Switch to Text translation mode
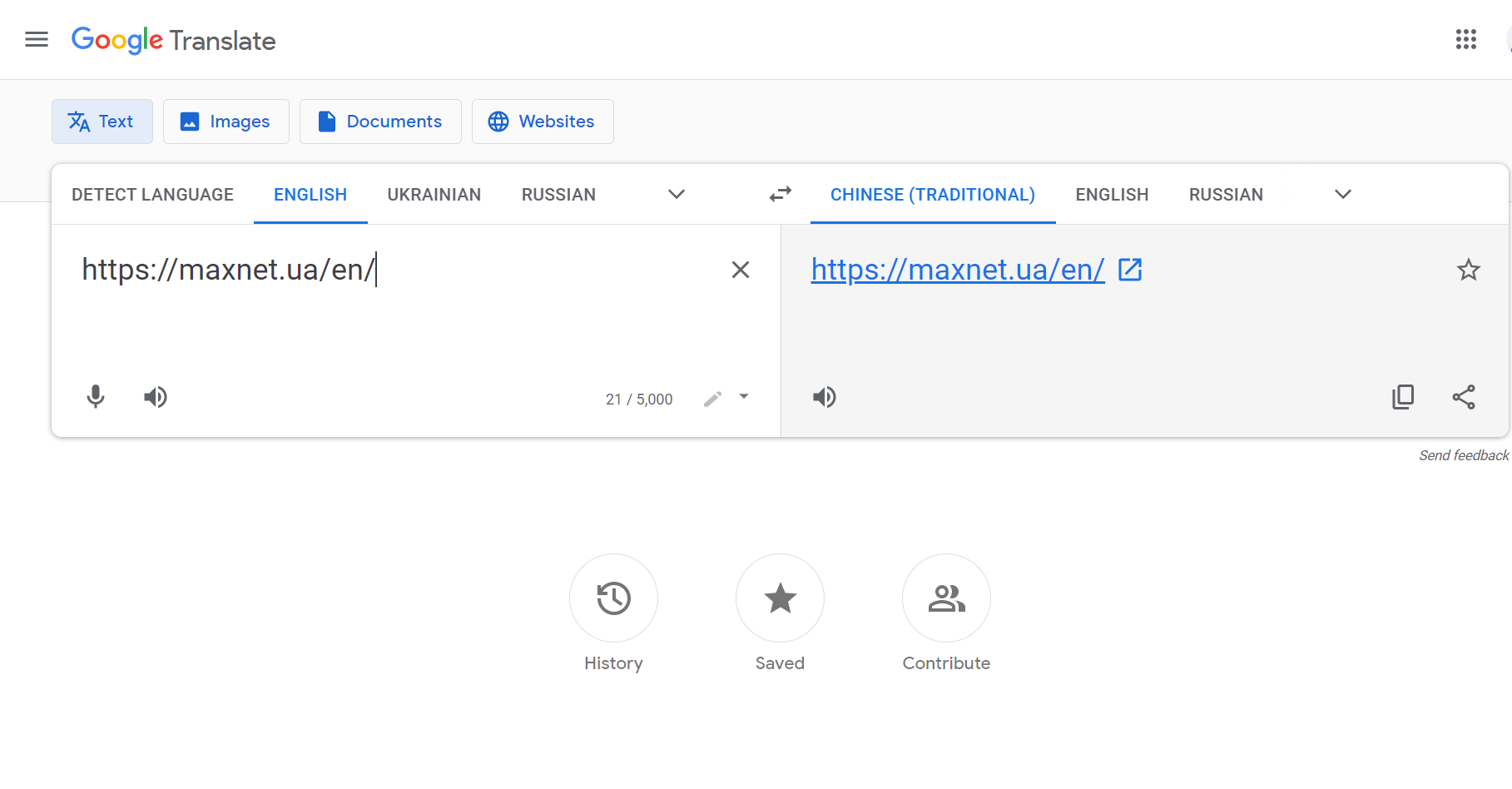 pyautogui.click(x=102, y=122)
